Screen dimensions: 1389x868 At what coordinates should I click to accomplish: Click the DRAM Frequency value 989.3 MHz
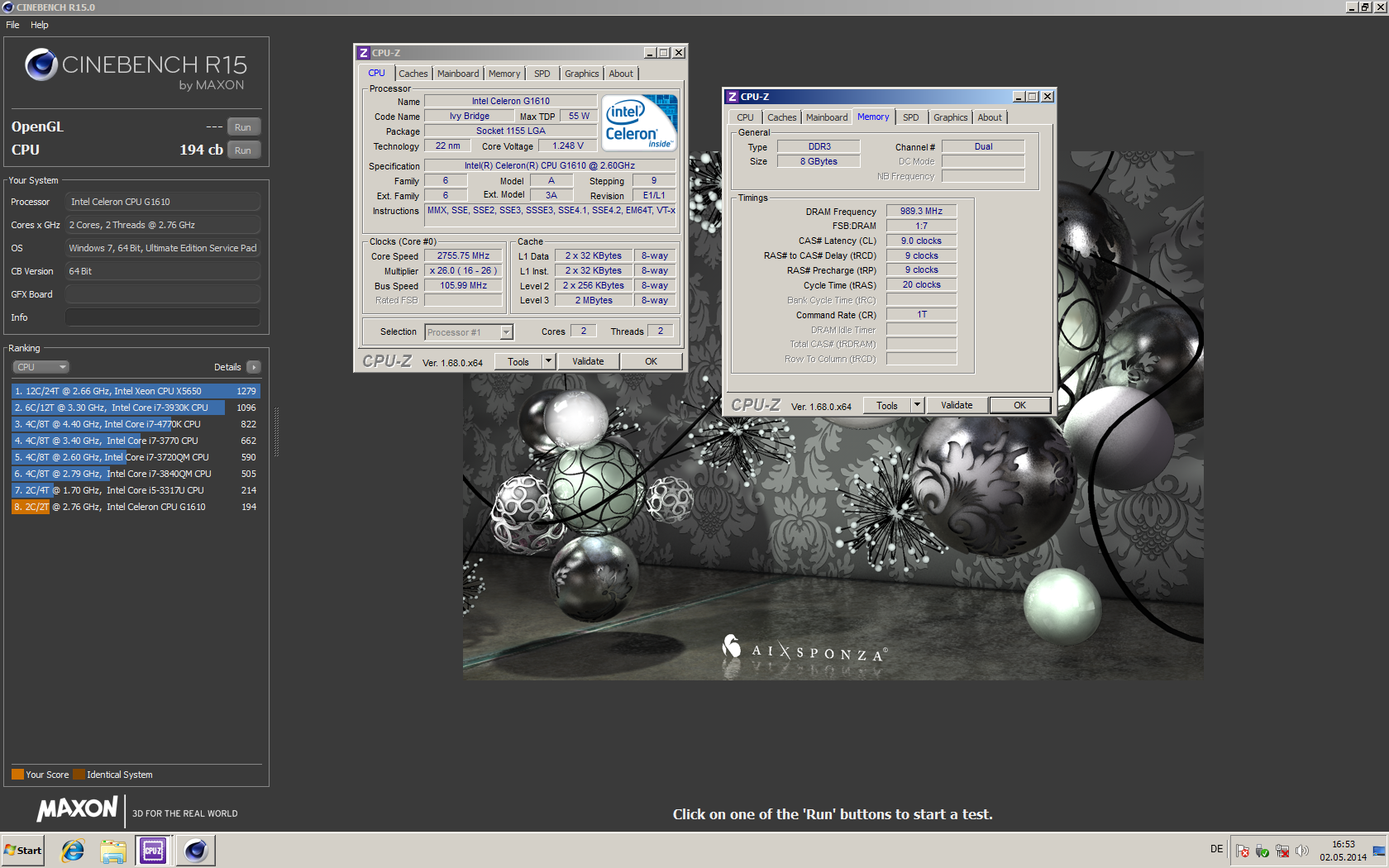(921, 212)
